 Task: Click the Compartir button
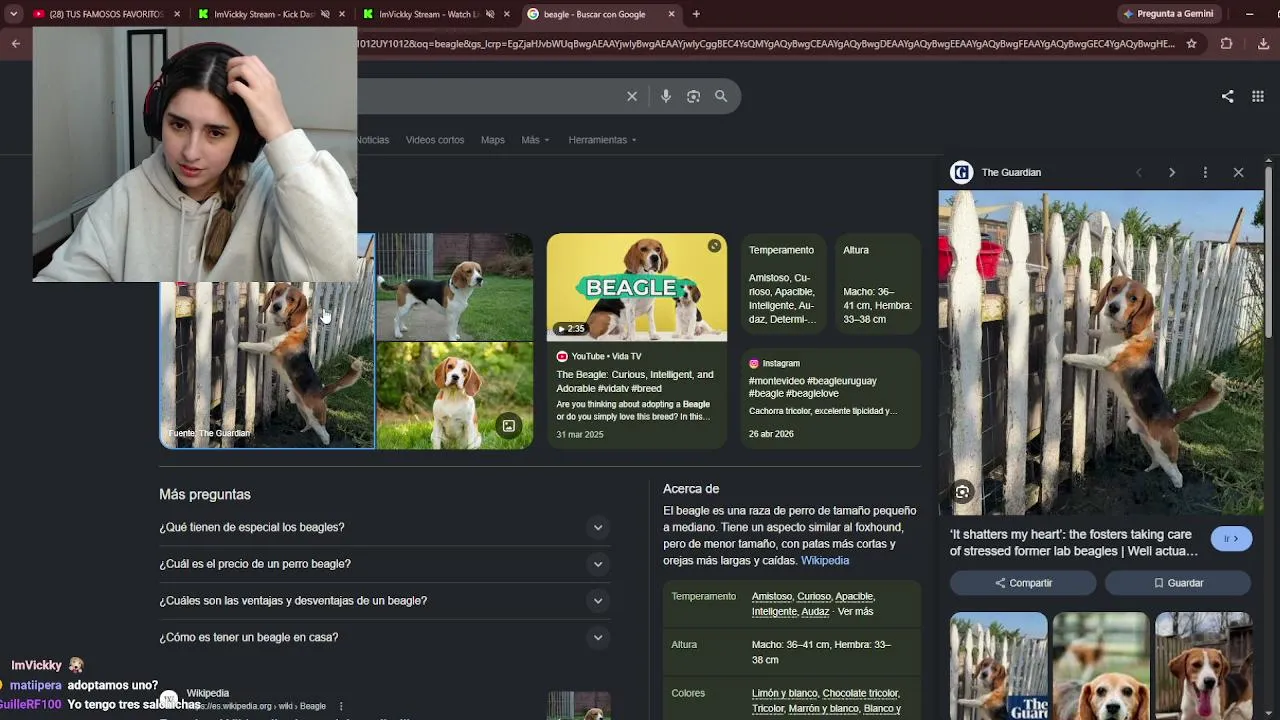pyautogui.click(x=1023, y=583)
